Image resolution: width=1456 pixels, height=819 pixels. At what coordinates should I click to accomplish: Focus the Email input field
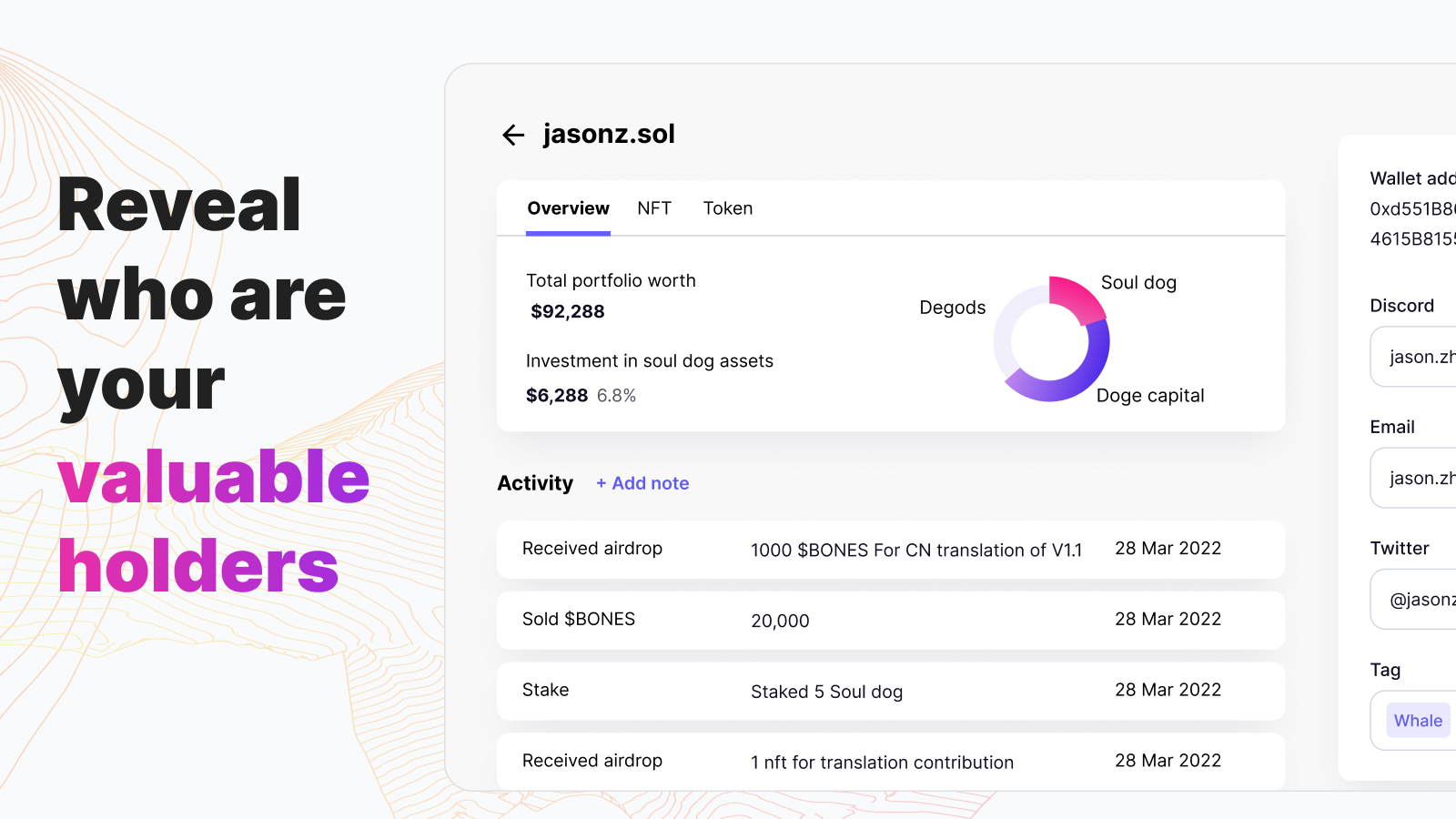coord(1413,478)
